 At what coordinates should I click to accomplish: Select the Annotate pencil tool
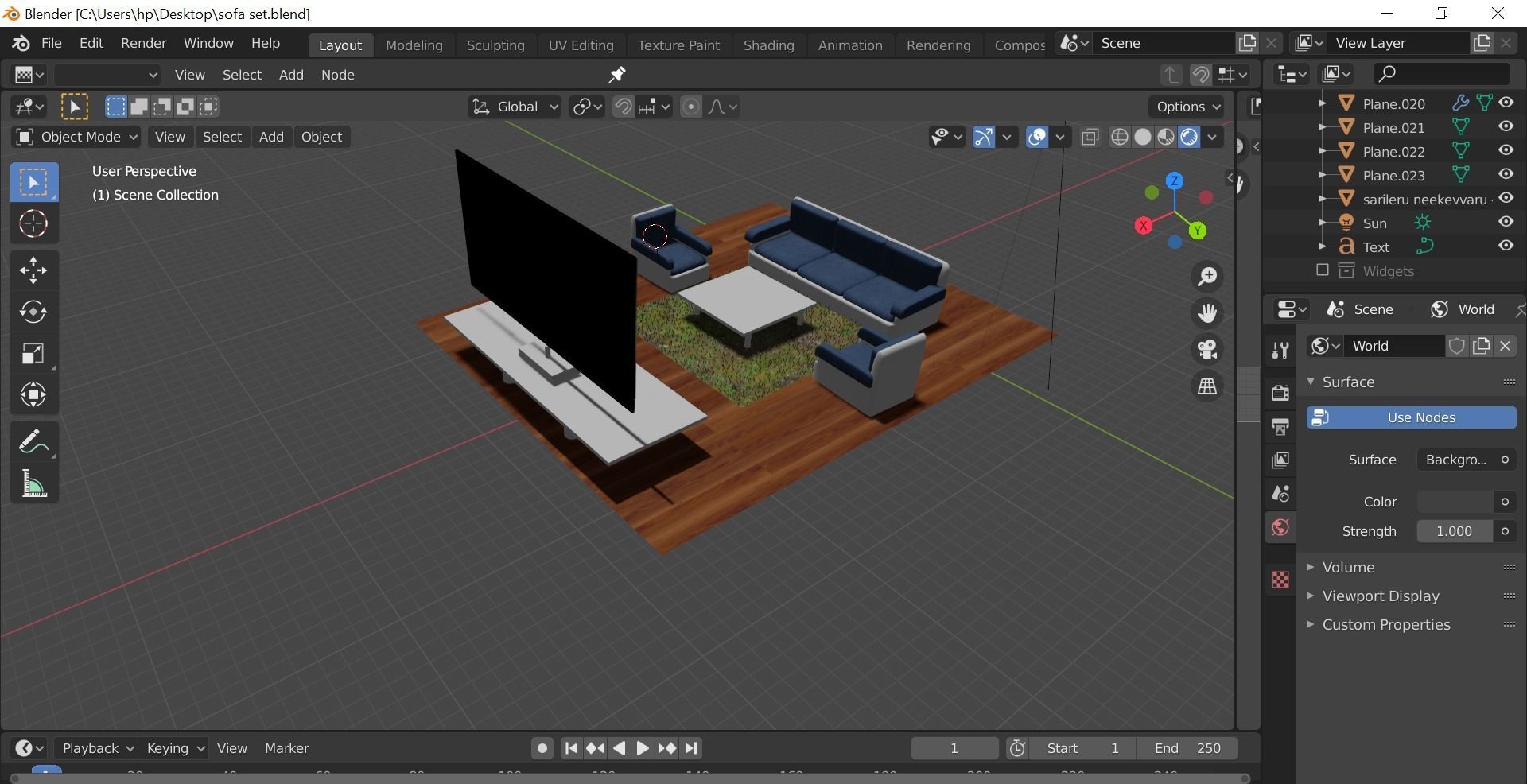tap(33, 441)
